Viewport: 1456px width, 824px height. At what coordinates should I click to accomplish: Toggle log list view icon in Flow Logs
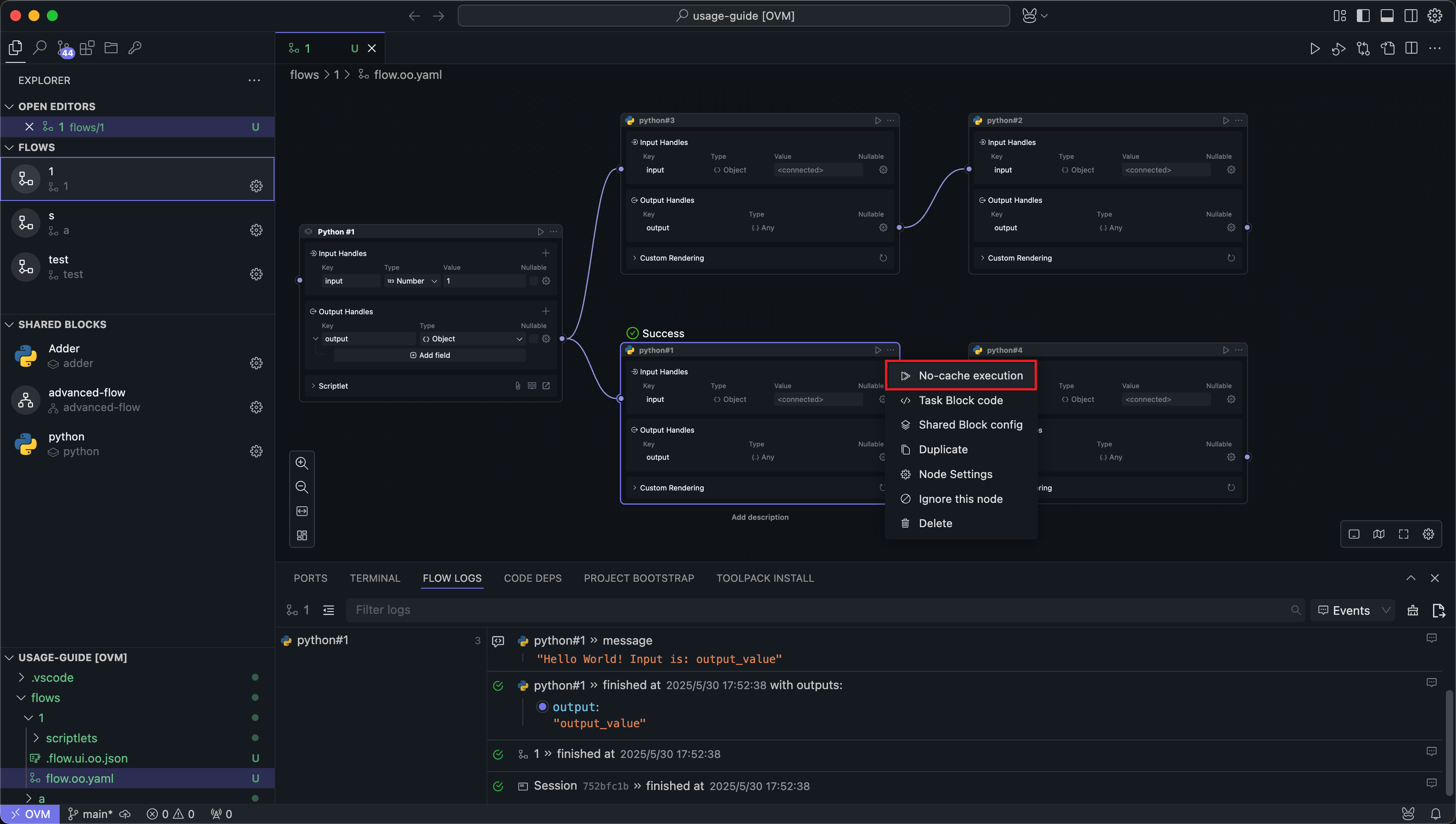point(328,609)
